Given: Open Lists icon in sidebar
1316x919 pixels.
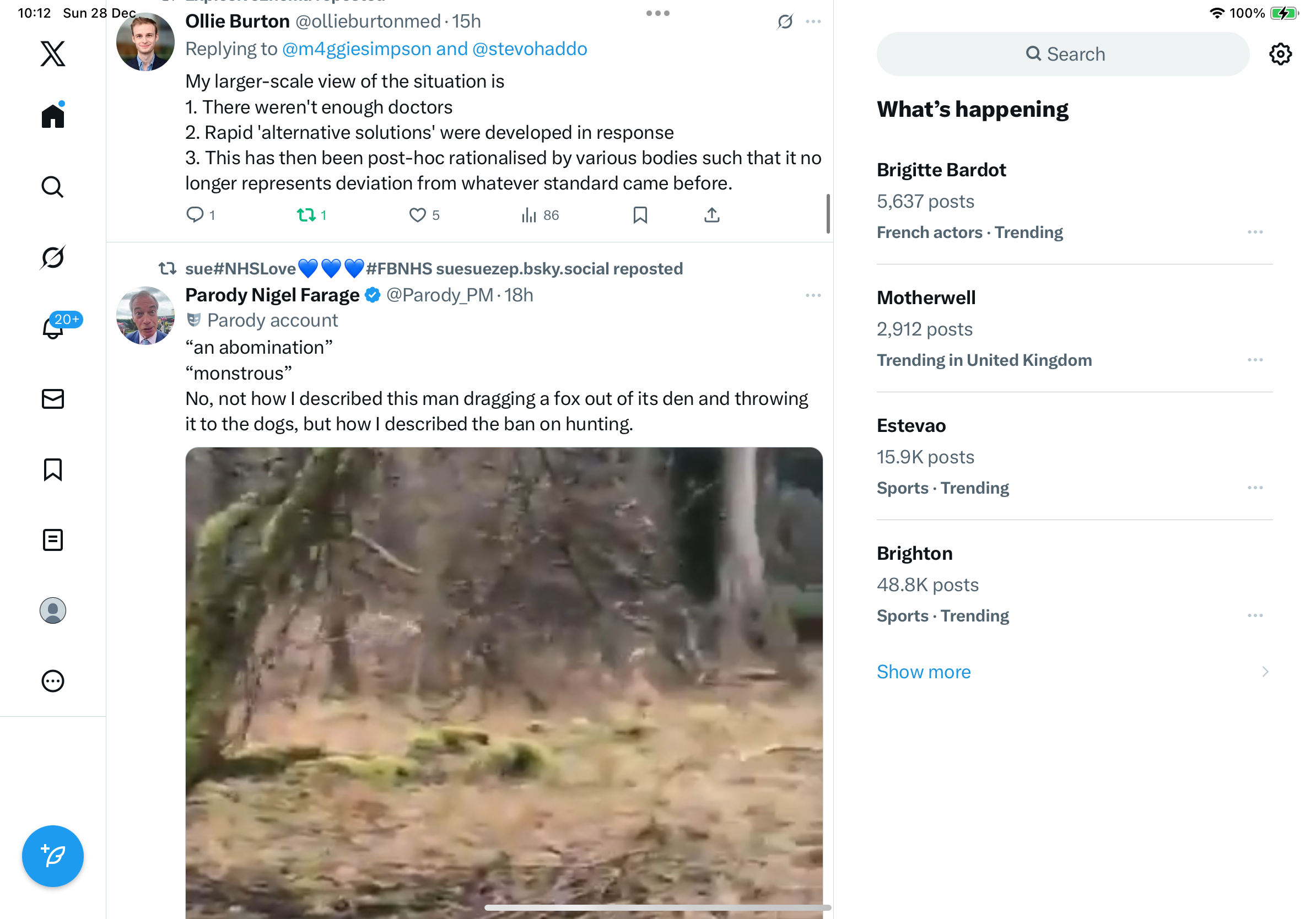Looking at the screenshot, I should [x=53, y=540].
